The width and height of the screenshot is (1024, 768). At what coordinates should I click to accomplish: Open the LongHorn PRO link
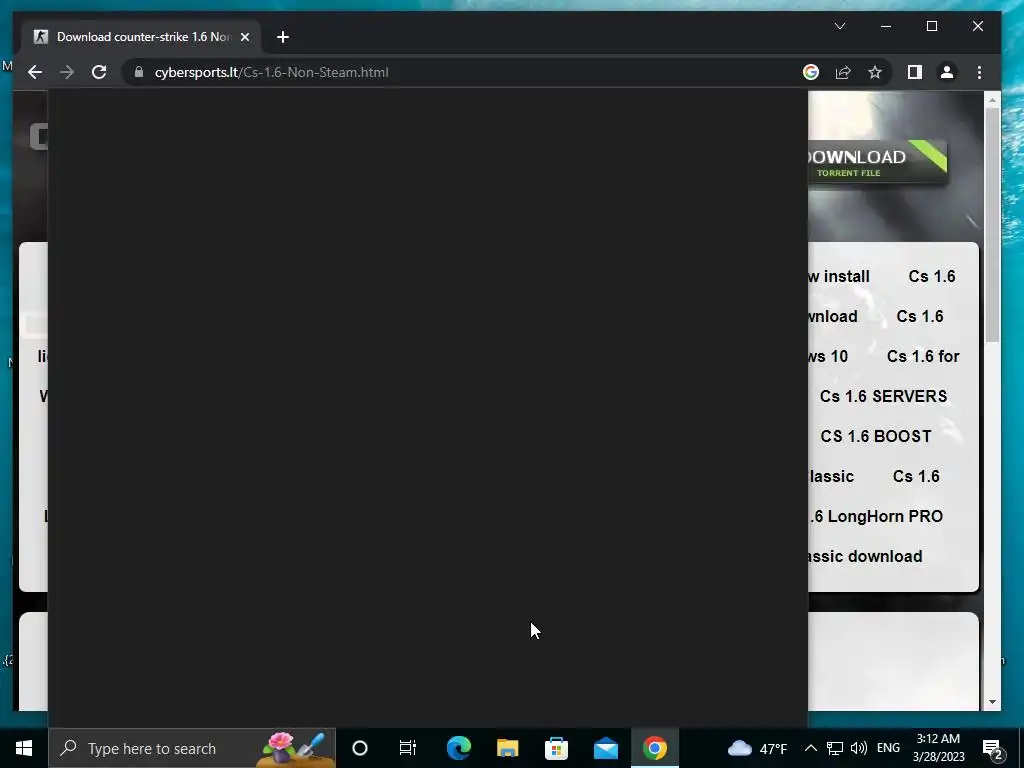(x=875, y=517)
